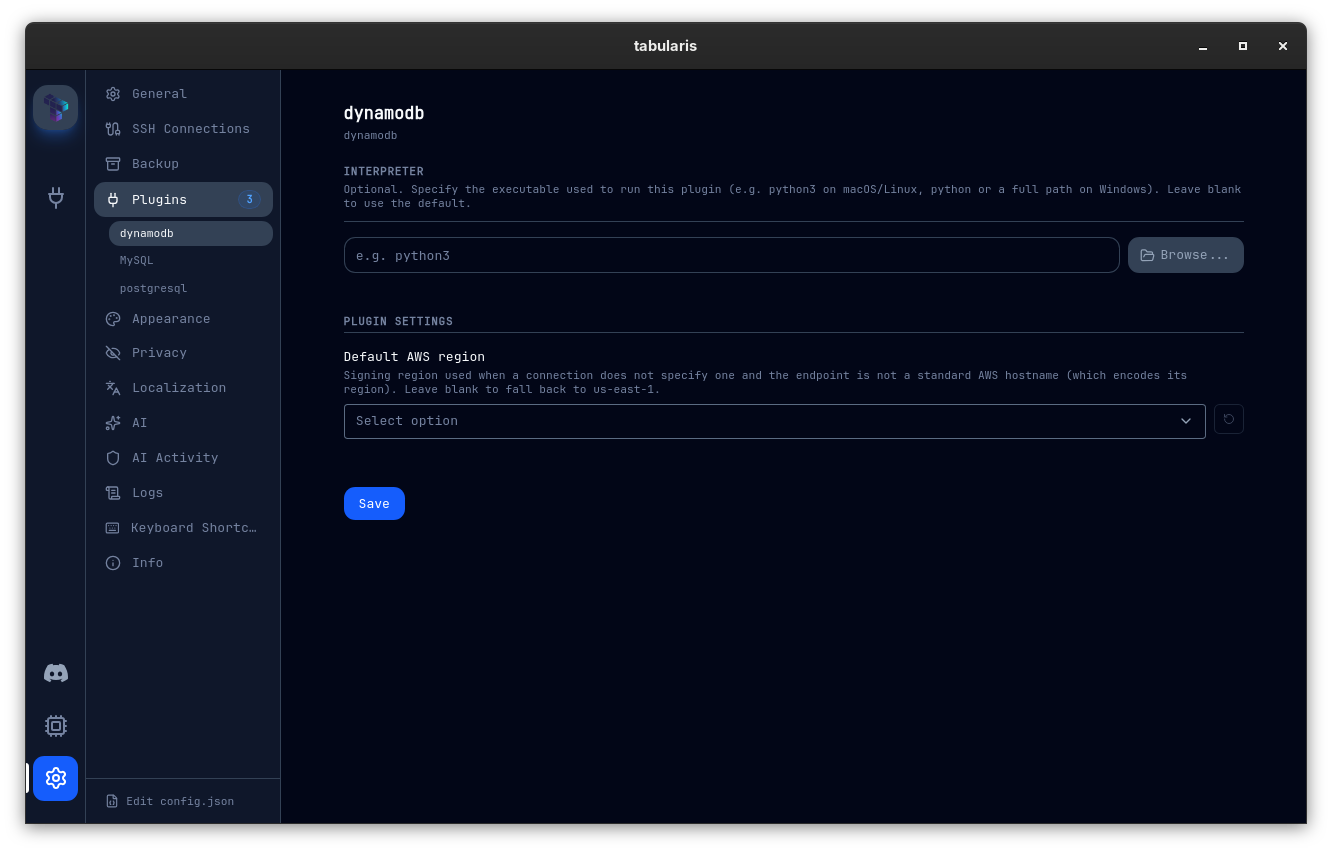Viewport: 1332px width, 852px height.
Task: Open the Discord community icon
Action: [x=56, y=673]
